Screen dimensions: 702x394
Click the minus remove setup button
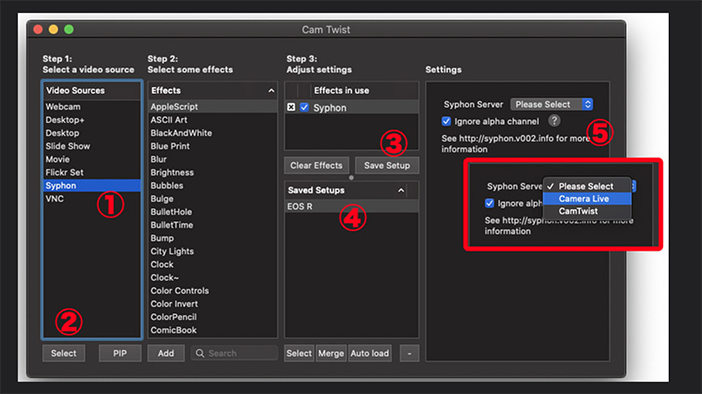tap(409, 353)
